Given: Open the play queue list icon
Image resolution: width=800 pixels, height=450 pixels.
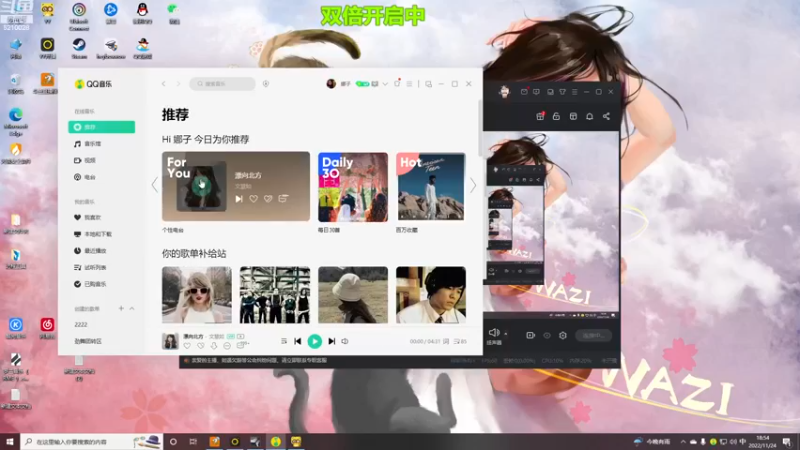Looking at the screenshot, I should tap(460, 341).
